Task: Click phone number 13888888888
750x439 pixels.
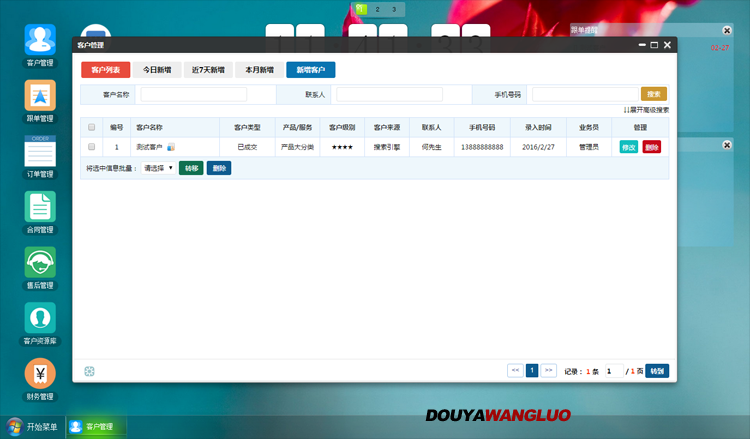Action: pyautogui.click(x=482, y=147)
